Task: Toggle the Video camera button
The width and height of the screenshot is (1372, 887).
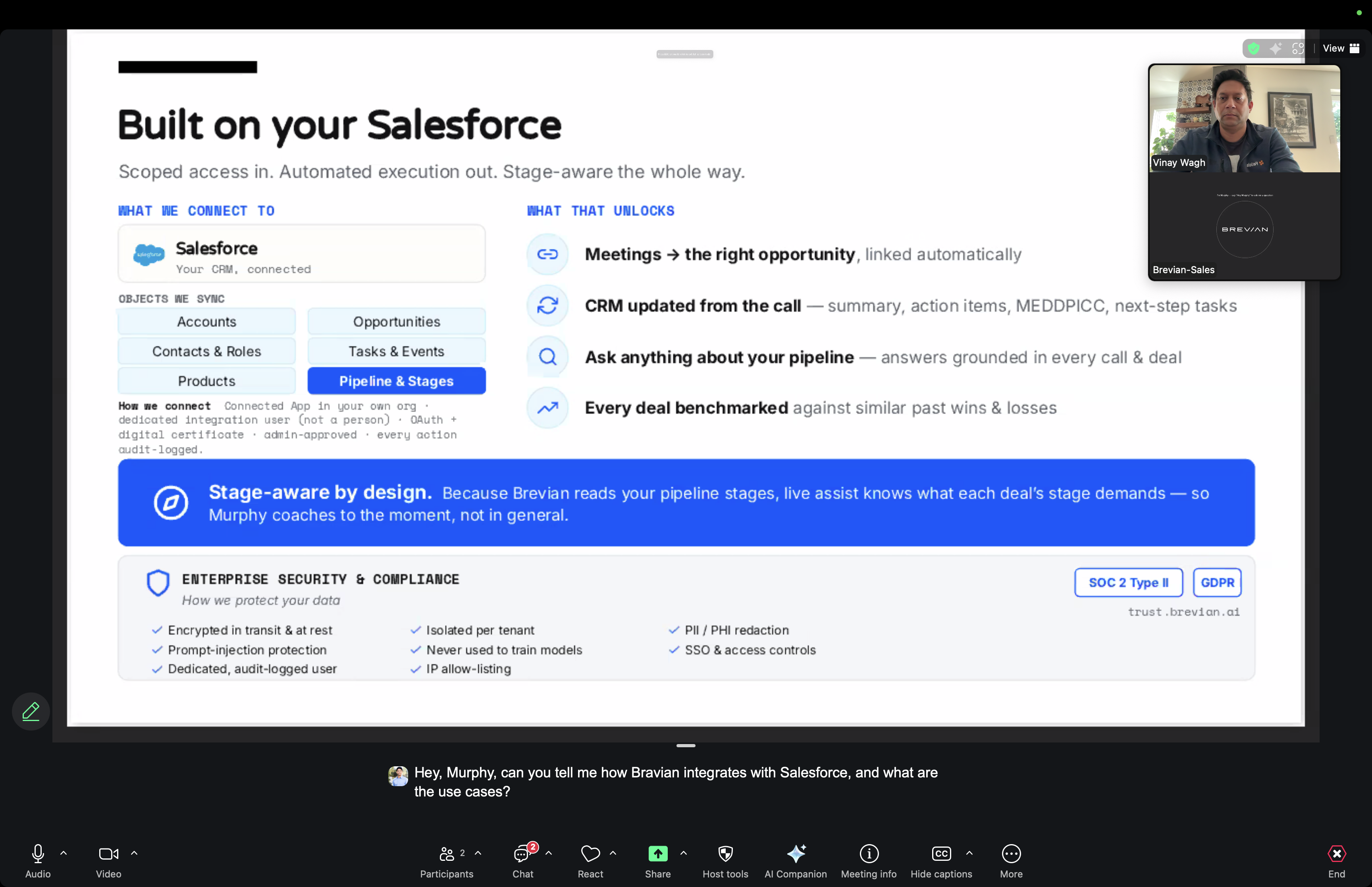Action: (x=108, y=861)
